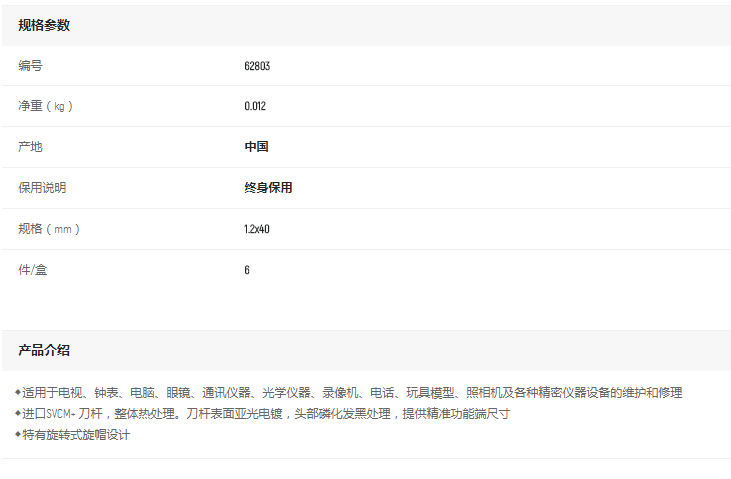731x479 pixels.
Task: Click the diamond bullet before 适用于电视
Action: point(18,392)
